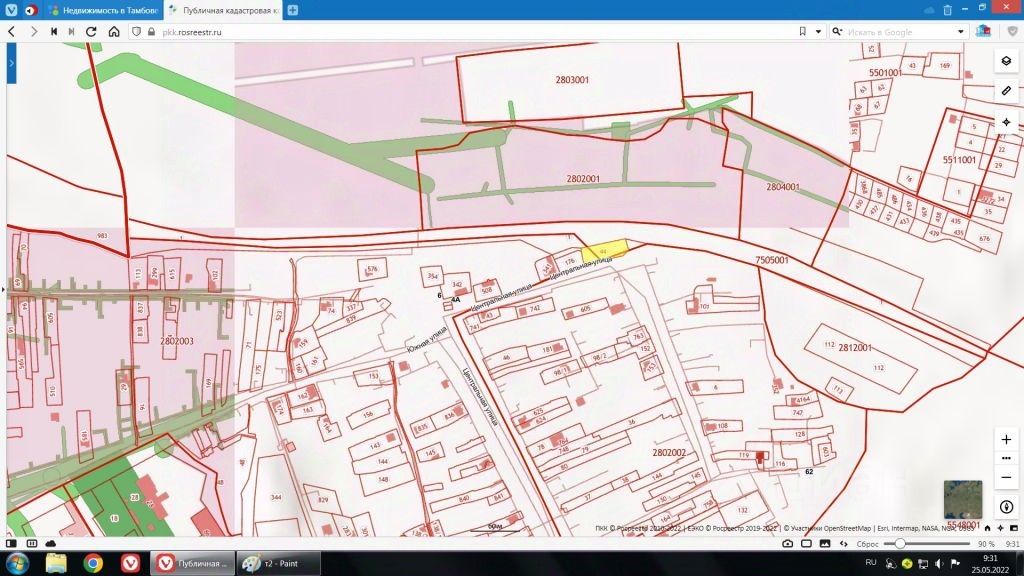Select the map measure ruler tool
Viewport: 1024px width, 576px height.
(1006, 91)
